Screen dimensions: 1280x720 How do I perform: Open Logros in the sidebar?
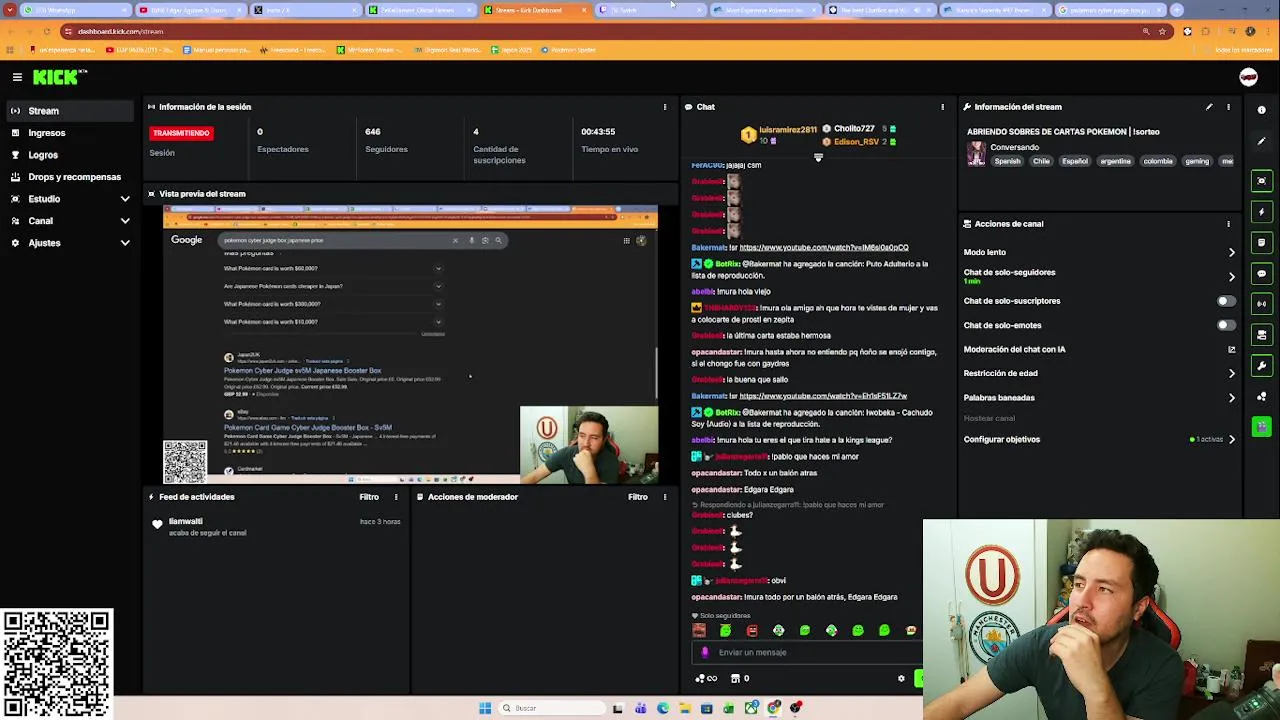[x=70, y=155]
